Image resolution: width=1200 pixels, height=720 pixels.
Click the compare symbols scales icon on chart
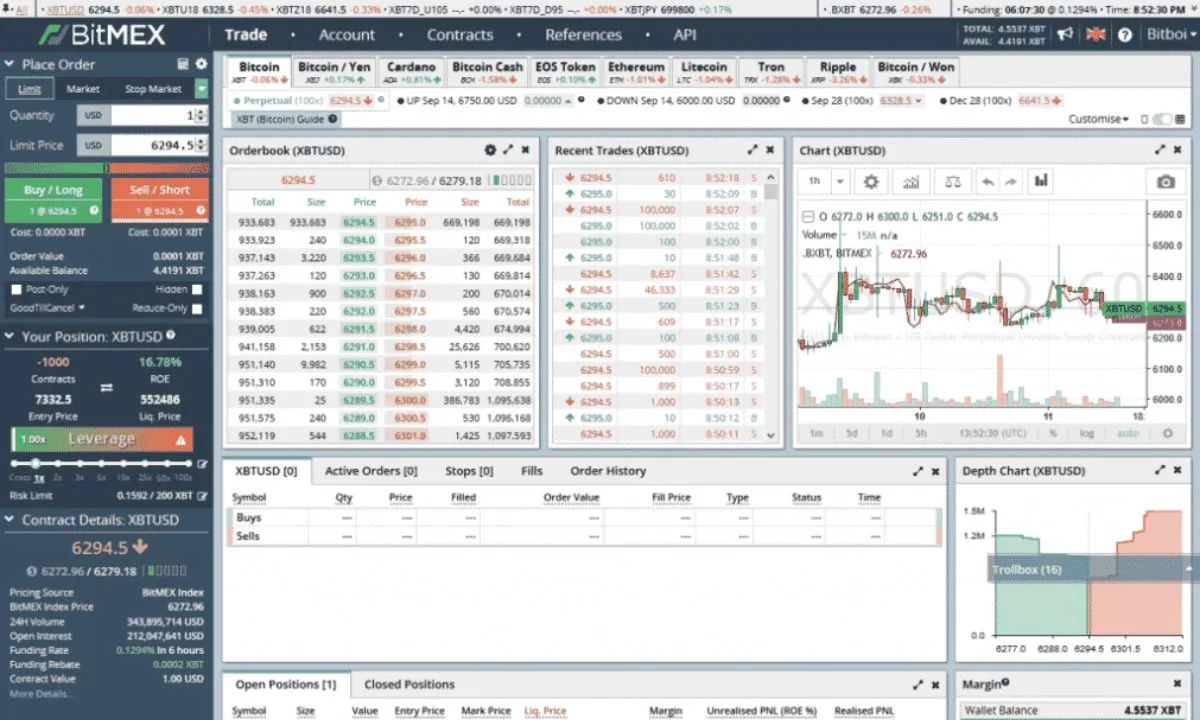click(x=953, y=181)
